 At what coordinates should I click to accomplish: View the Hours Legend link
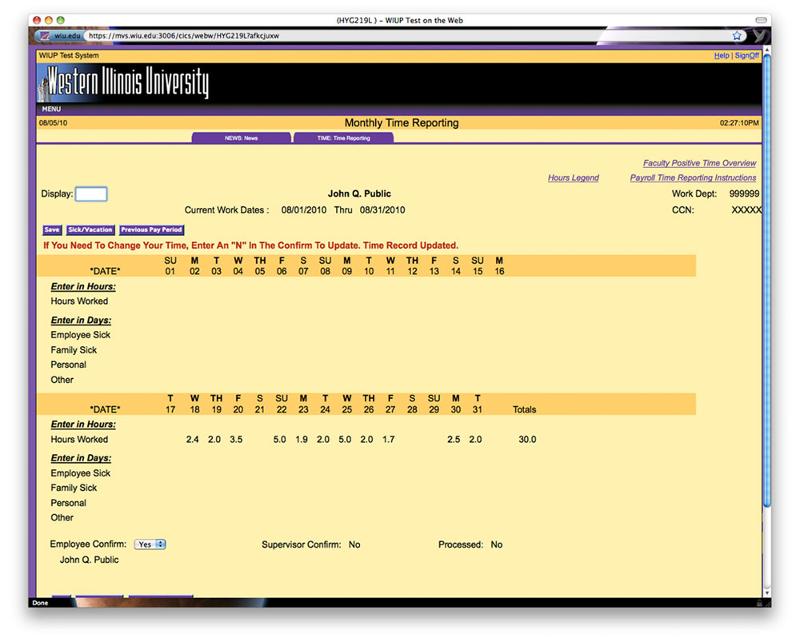[x=573, y=178]
